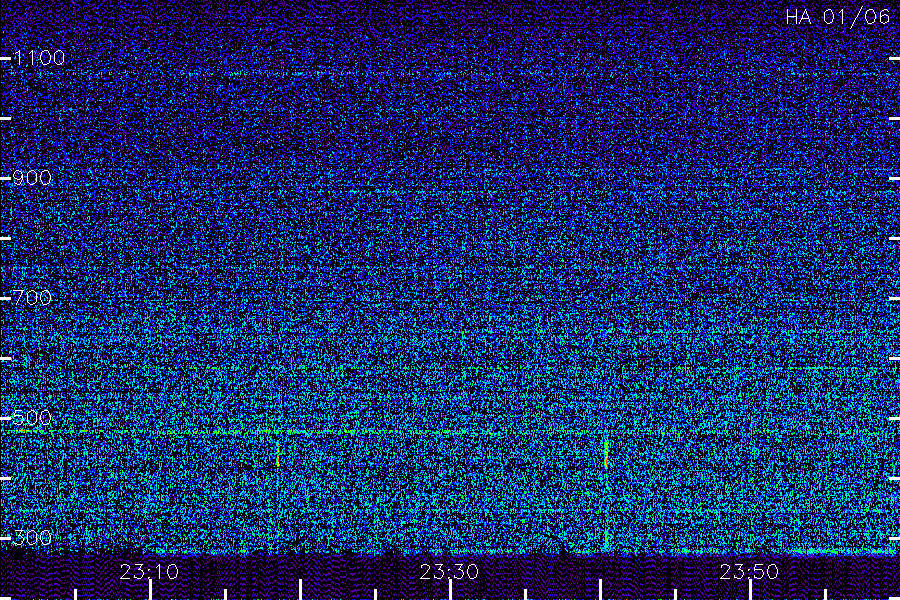Image resolution: width=900 pixels, height=600 pixels.
Task: Click the 1100 frequency axis label
Action: click(x=39, y=57)
